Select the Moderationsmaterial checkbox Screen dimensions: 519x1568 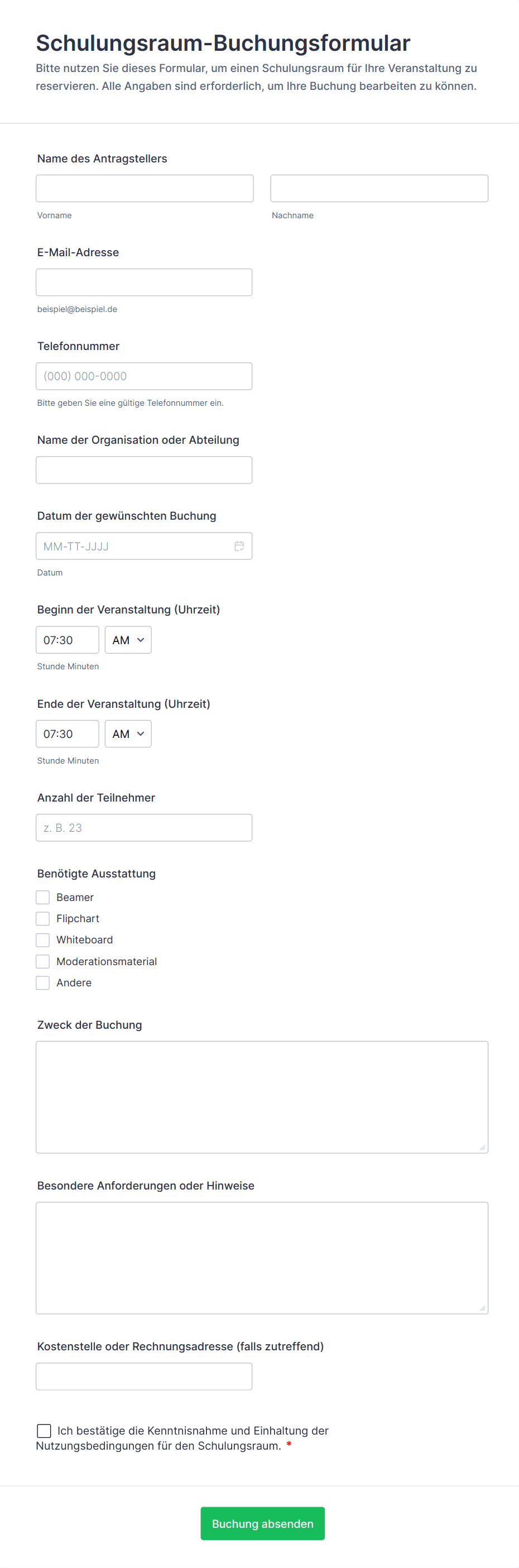click(x=42, y=961)
